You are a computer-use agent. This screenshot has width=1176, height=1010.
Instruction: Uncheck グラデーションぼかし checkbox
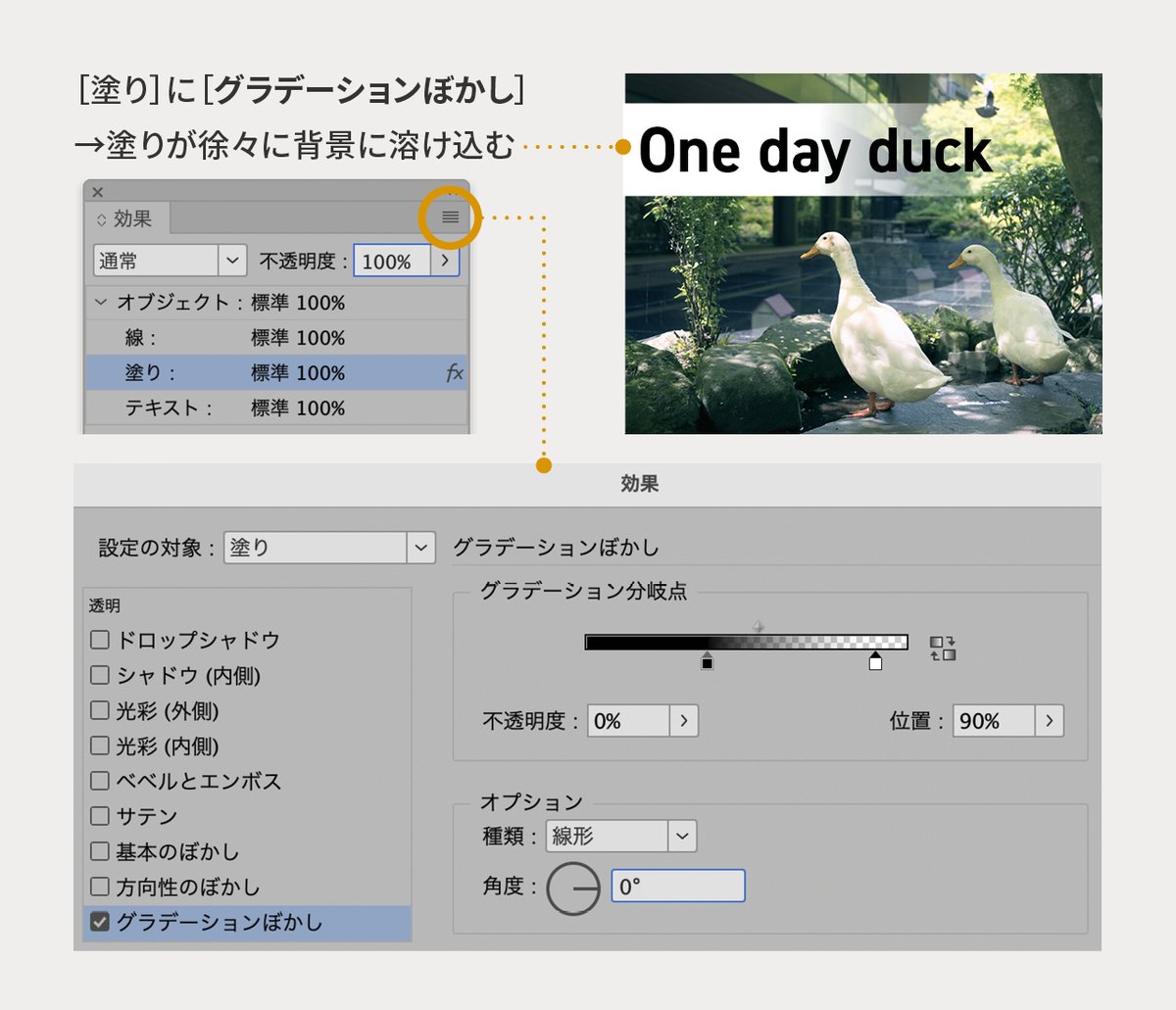[x=100, y=922]
